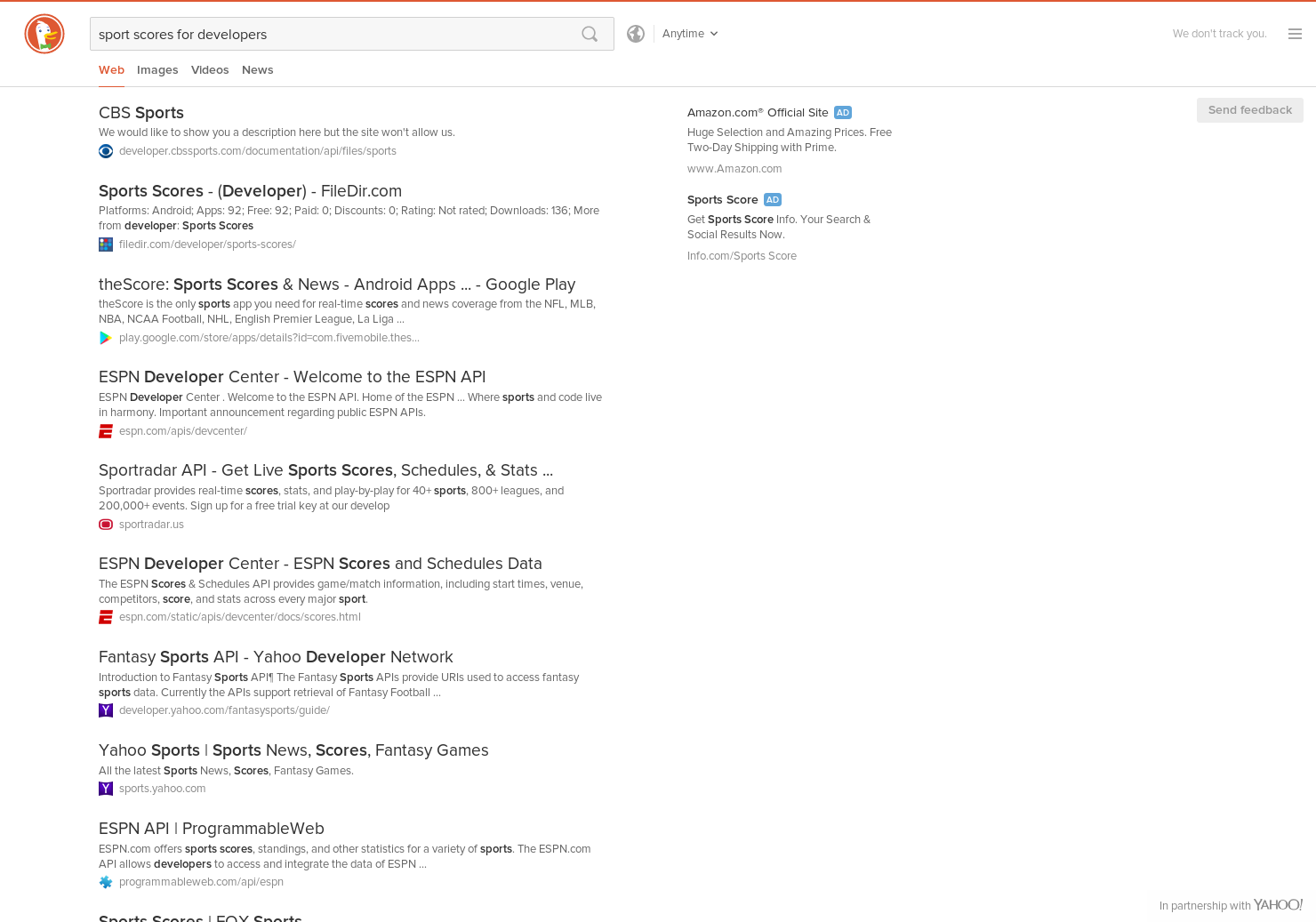Click the globe region icon
The width and height of the screenshot is (1316, 922).
click(x=636, y=34)
